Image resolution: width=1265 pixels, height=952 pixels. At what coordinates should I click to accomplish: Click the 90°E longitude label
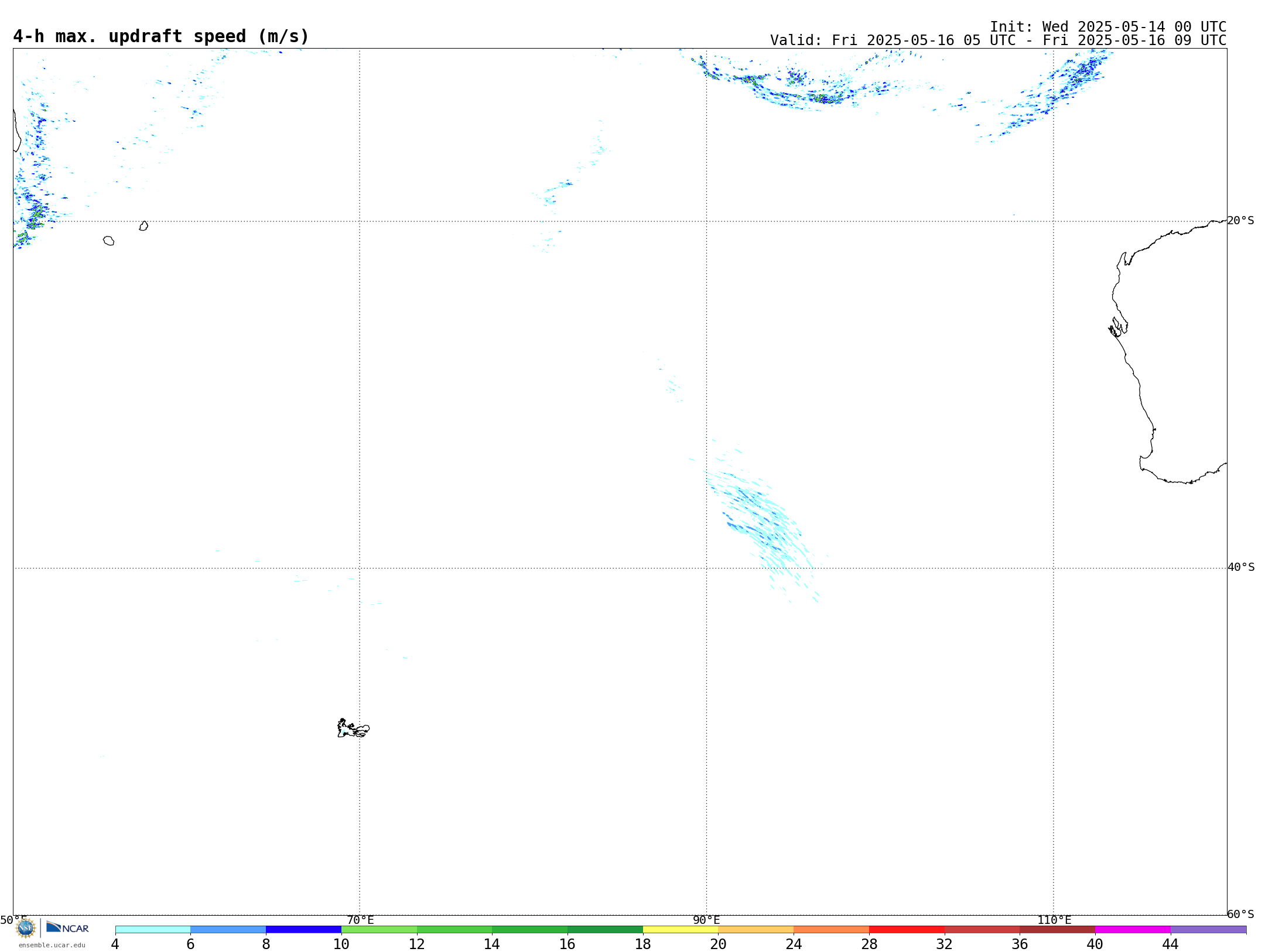point(706,920)
